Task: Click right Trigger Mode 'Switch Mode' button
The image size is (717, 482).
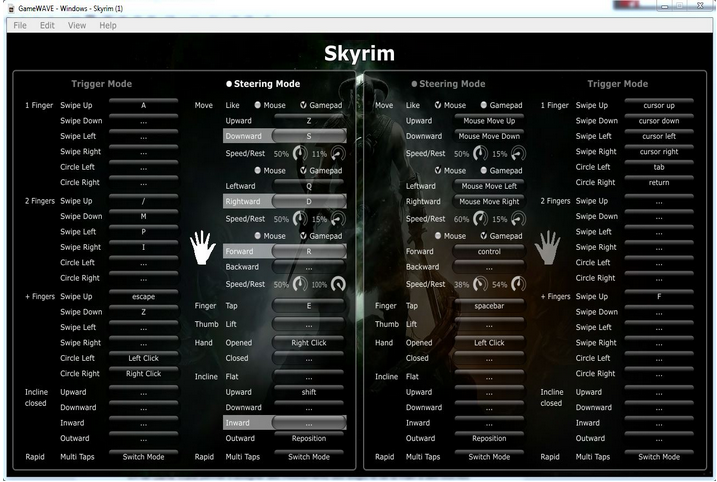Action: [657, 457]
